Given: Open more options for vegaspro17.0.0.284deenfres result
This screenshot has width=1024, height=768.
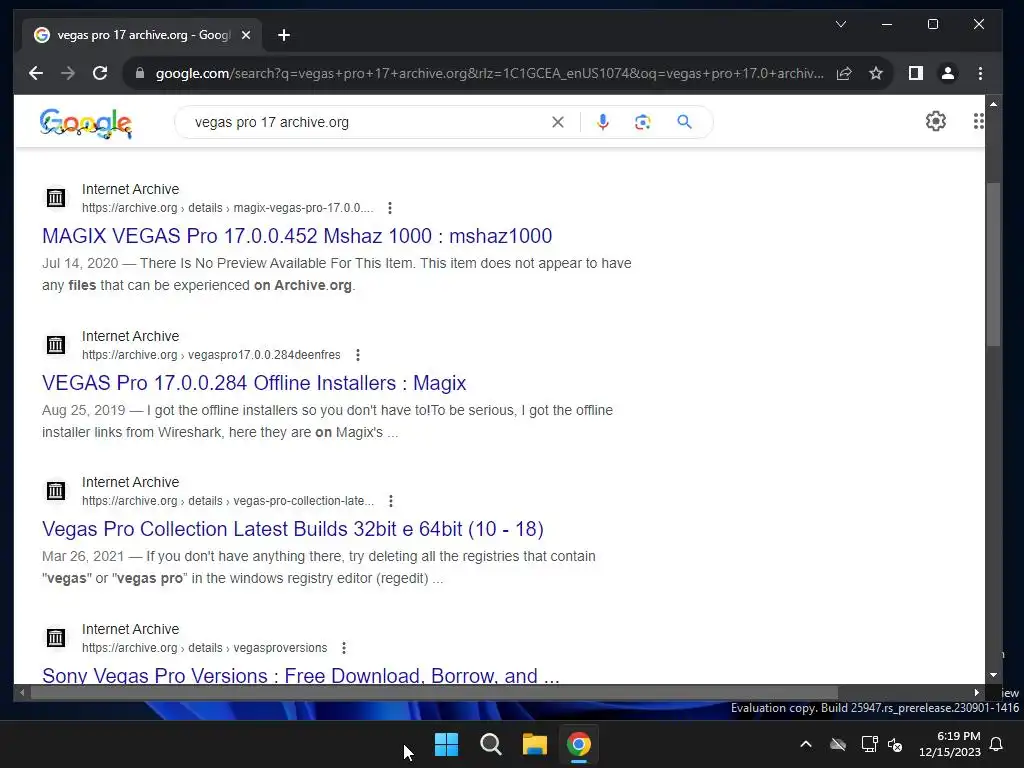Looking at the screenshot, I should tap(358, 355).
